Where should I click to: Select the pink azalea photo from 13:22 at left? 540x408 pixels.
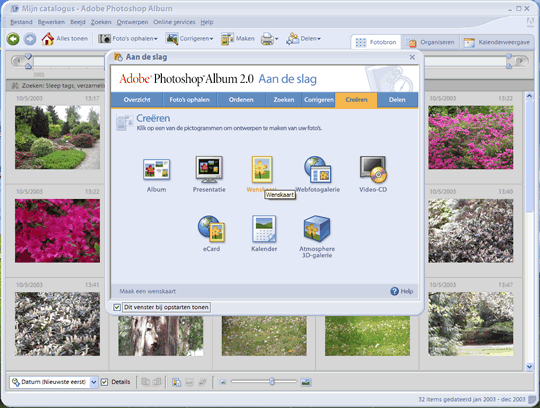click(x=58, y=231)
